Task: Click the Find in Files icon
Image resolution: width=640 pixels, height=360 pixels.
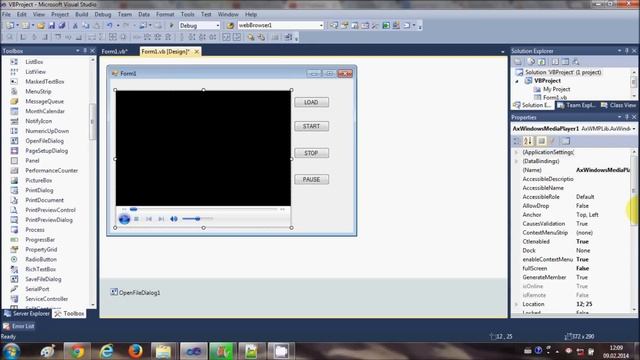Action: click(x=230, y=25)
